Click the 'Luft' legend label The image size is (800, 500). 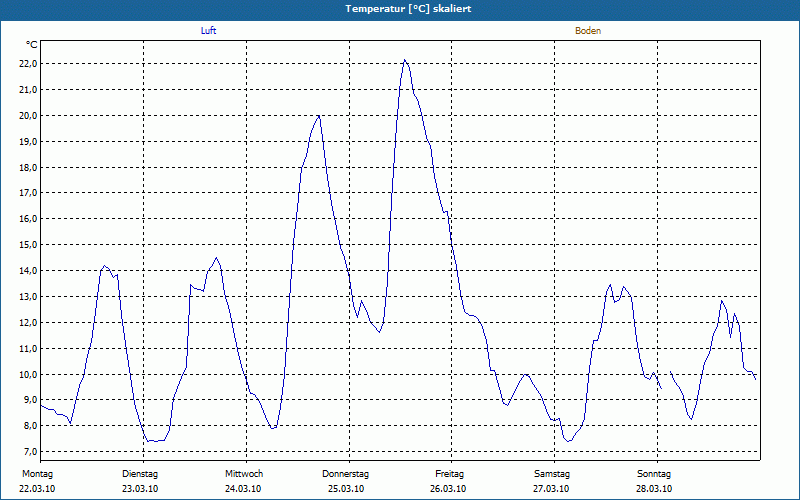click(208, 31)
